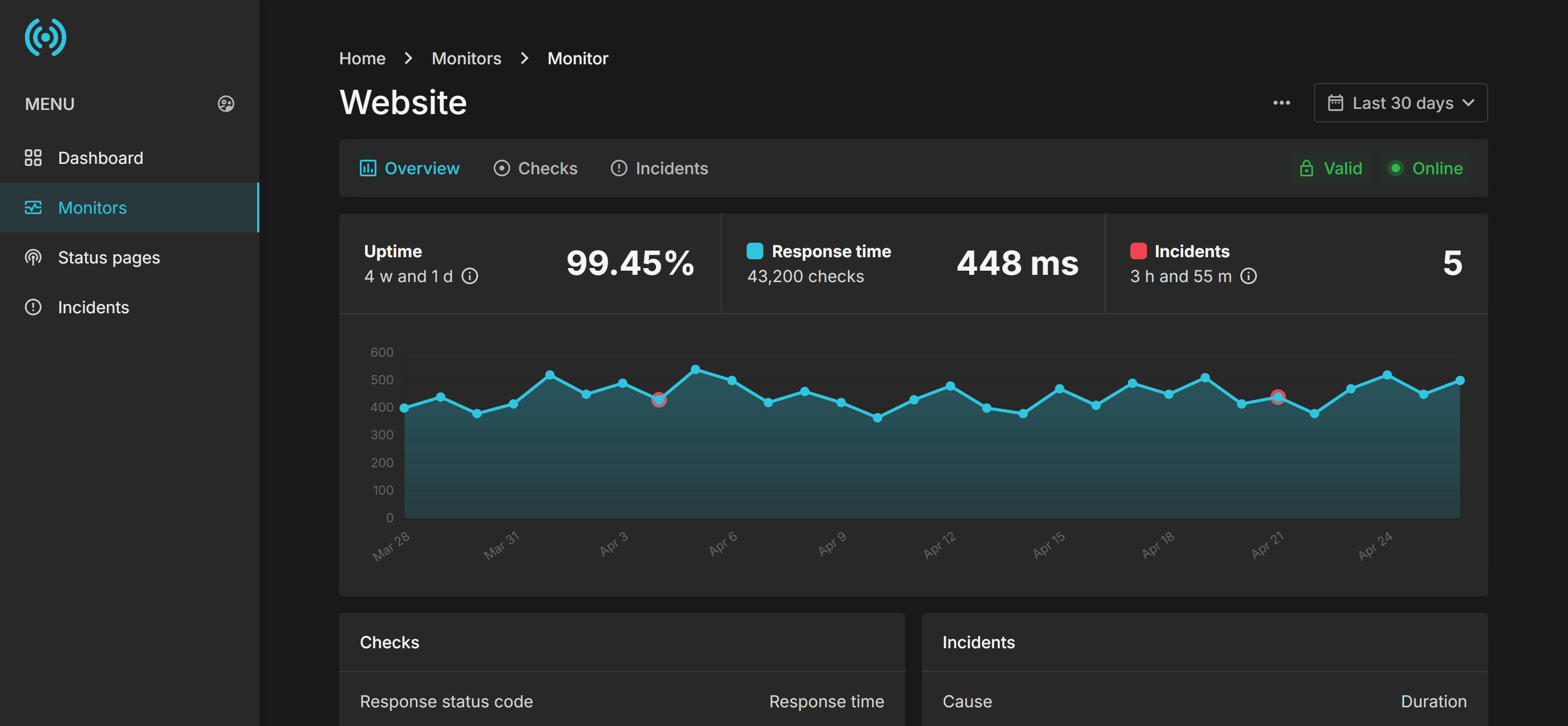The image size is (1568, 726).
Task: Go to Home via the breadcrumb link
Action: coord(362,58)
